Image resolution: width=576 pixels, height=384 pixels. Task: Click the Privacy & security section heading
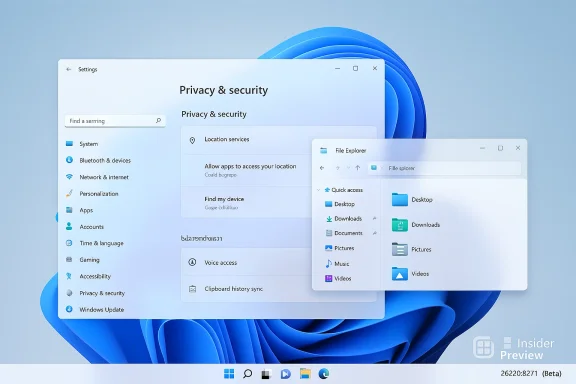tap(214, 114)
